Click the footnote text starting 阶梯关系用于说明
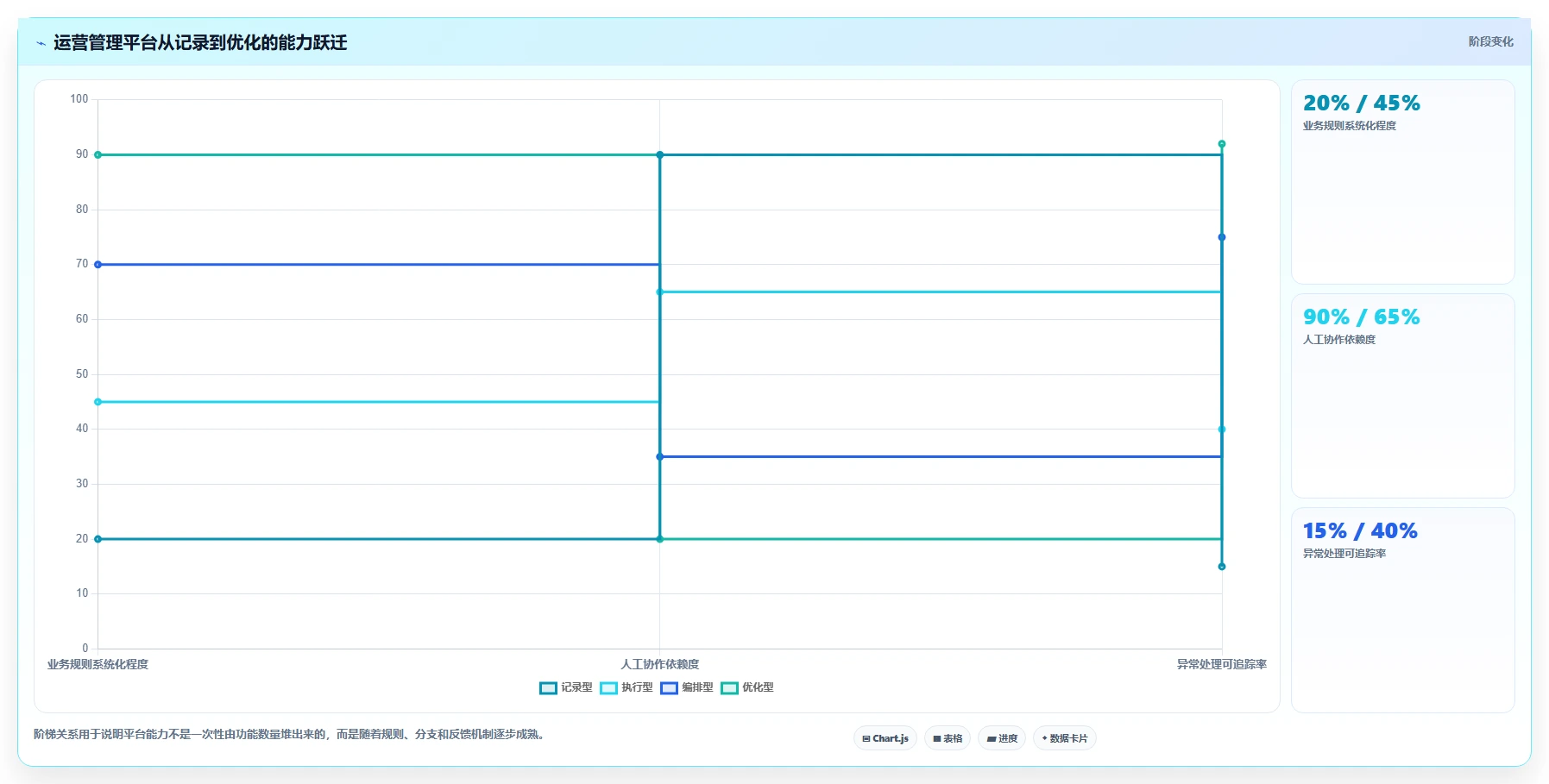 [289, 735]
